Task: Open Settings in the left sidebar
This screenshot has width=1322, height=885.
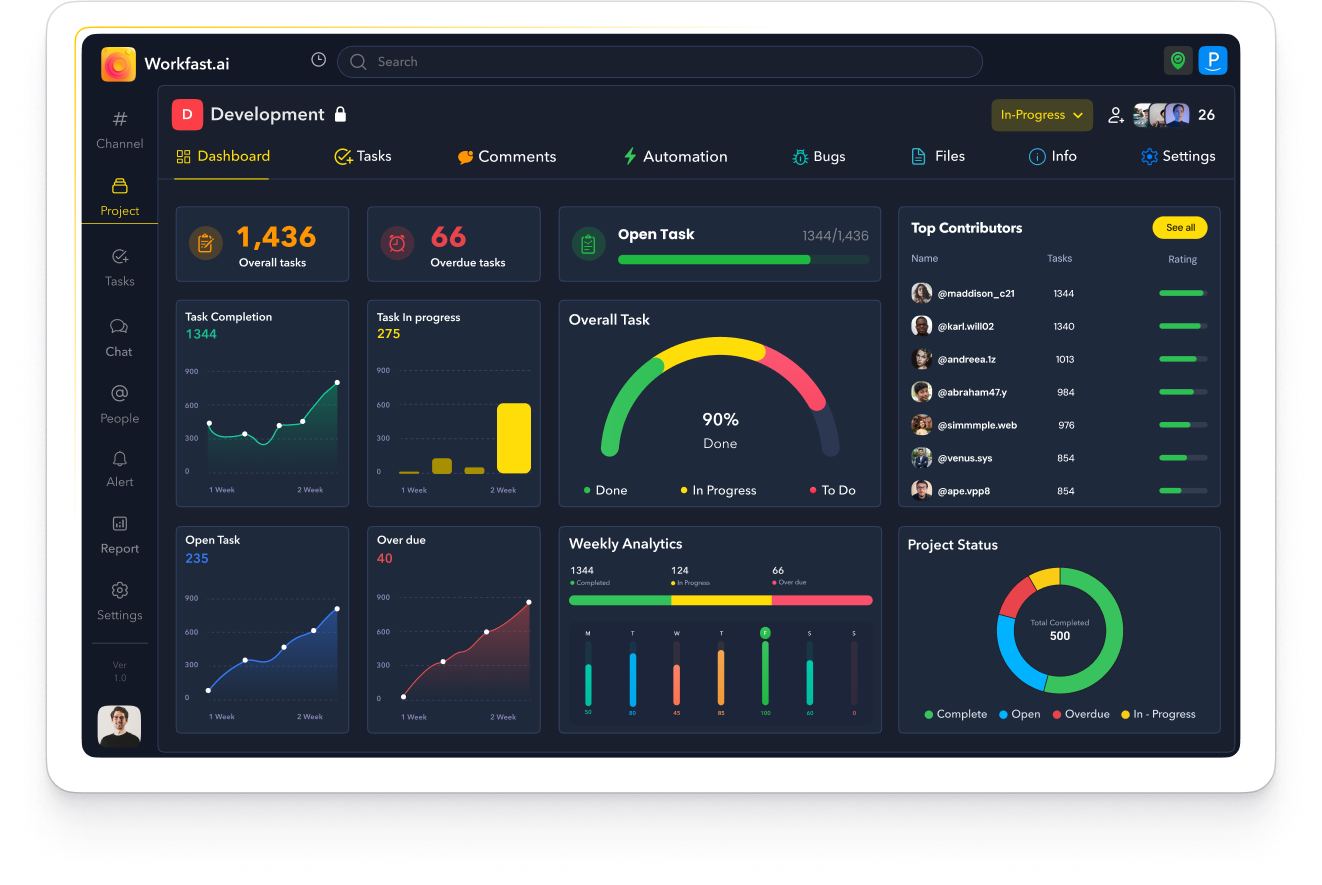Action: 120,602
